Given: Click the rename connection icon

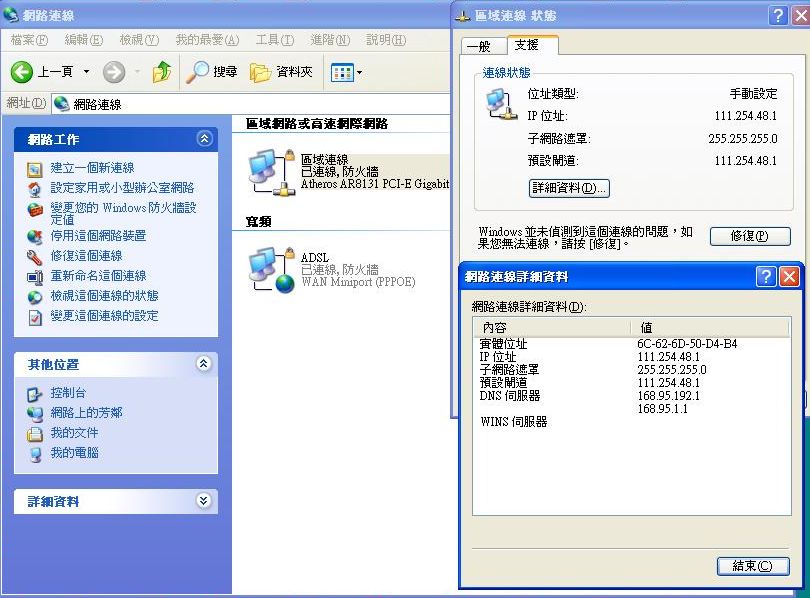Looking at the screenshot, I should click(35, 277).
